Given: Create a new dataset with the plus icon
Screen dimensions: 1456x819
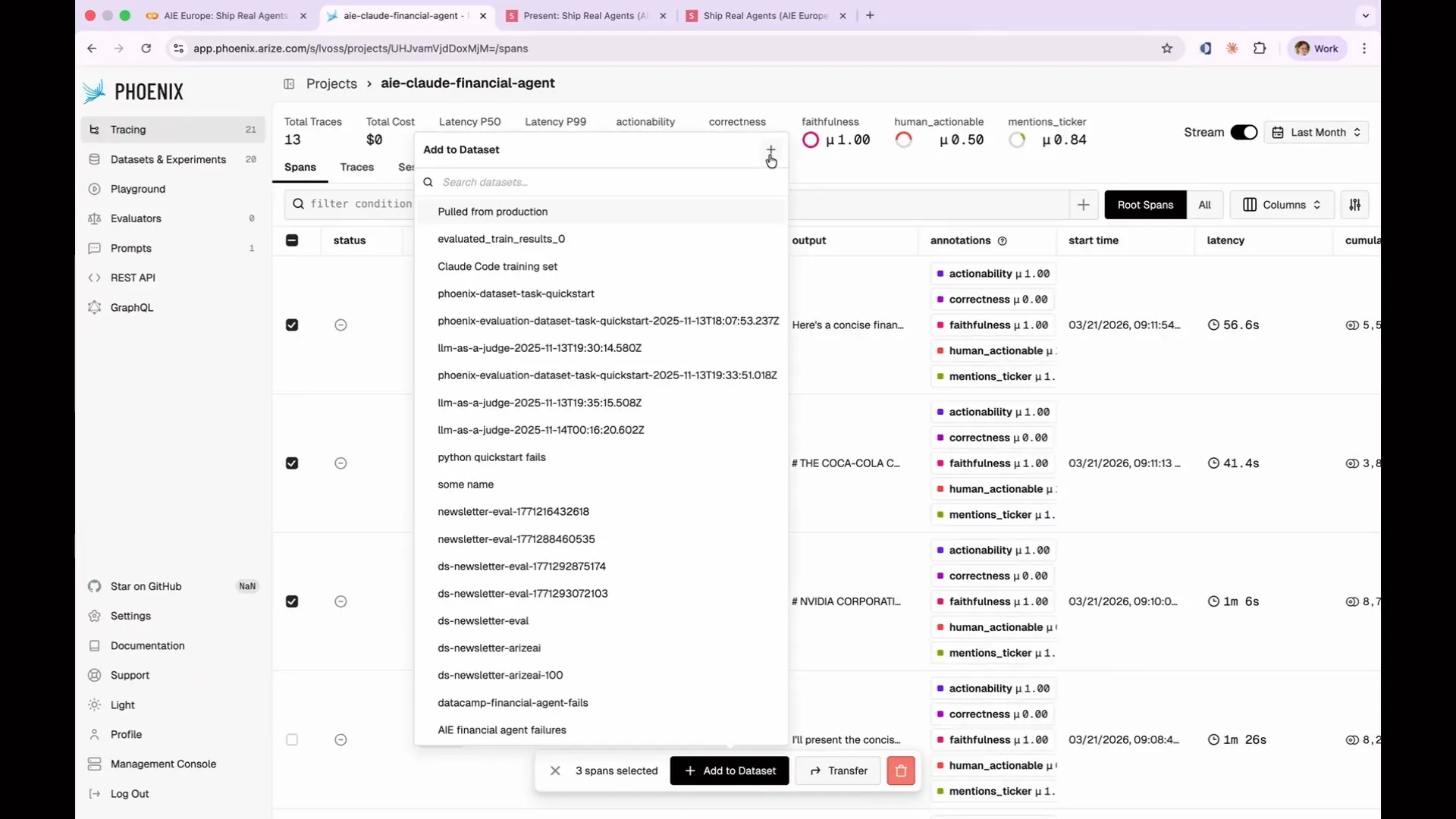Looking at the screenshot, I should (770, 150).
